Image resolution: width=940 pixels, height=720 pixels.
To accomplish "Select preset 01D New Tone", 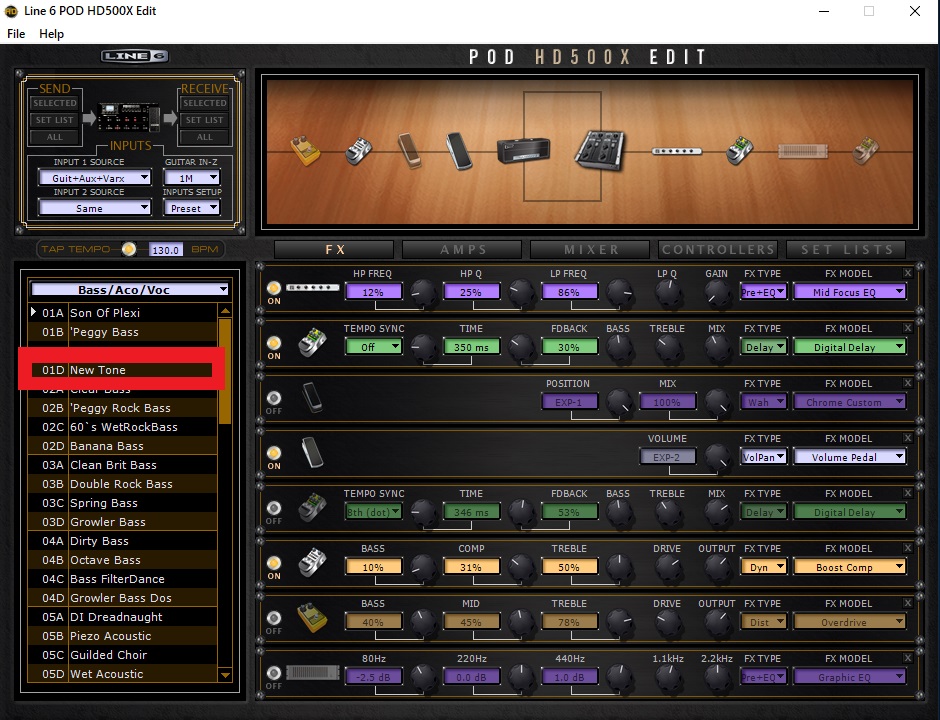I will point(122,370).
